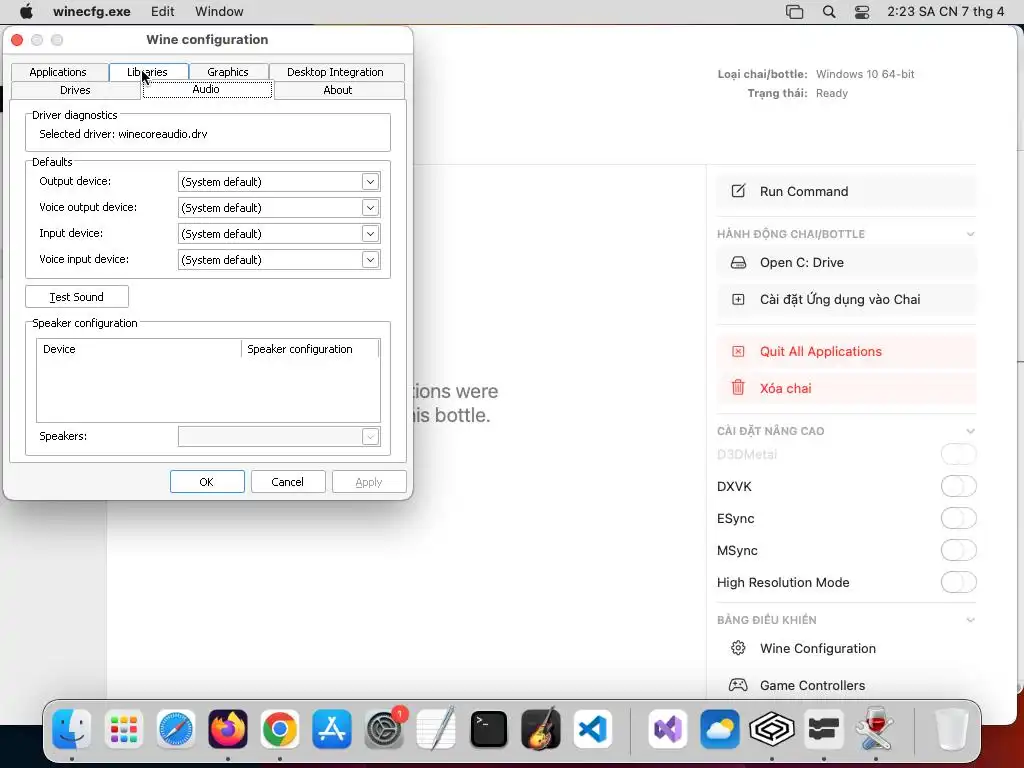This screenshot has height=768, width=1024.
Task: Open the Apple menu
Action: tap(26, 12)
